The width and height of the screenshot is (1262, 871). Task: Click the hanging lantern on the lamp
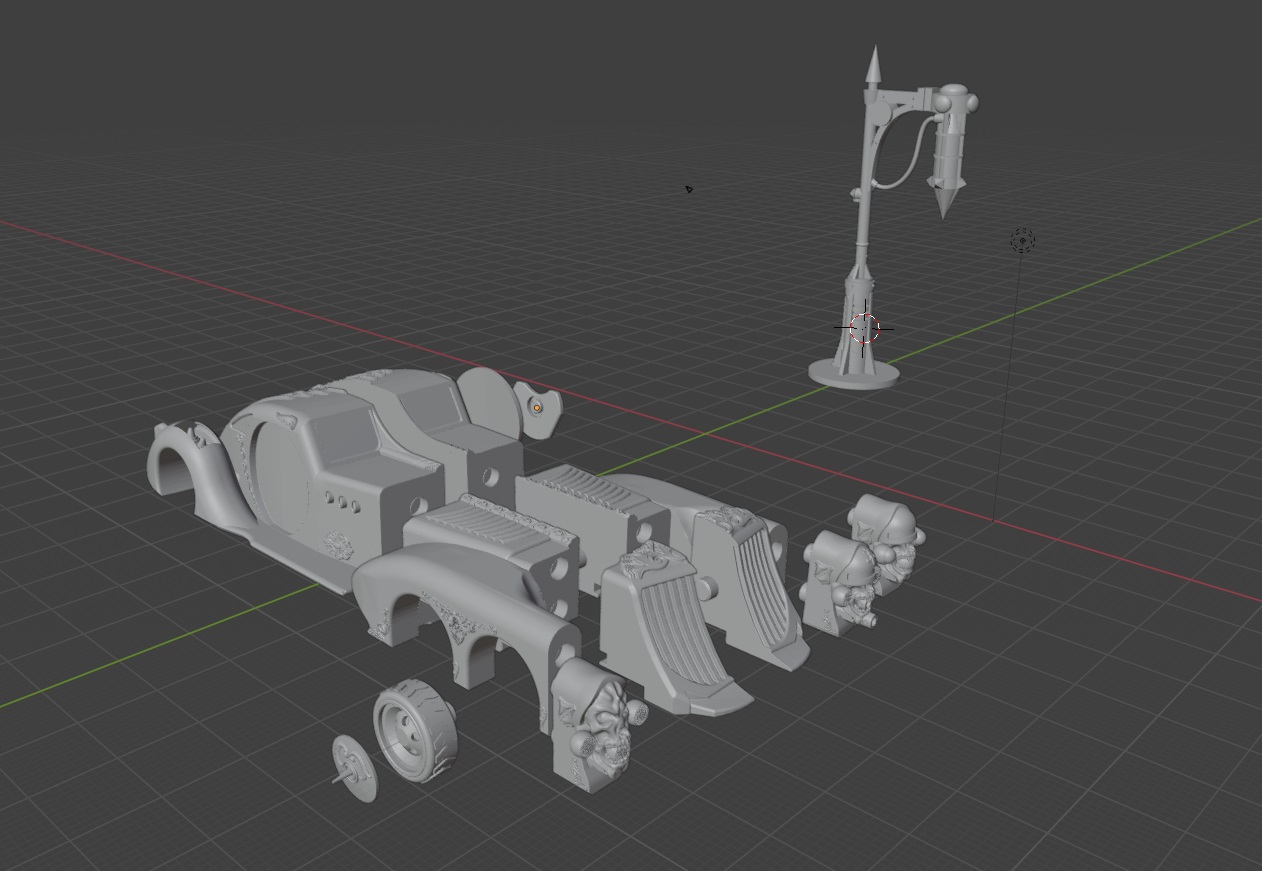tap(947, 151)
